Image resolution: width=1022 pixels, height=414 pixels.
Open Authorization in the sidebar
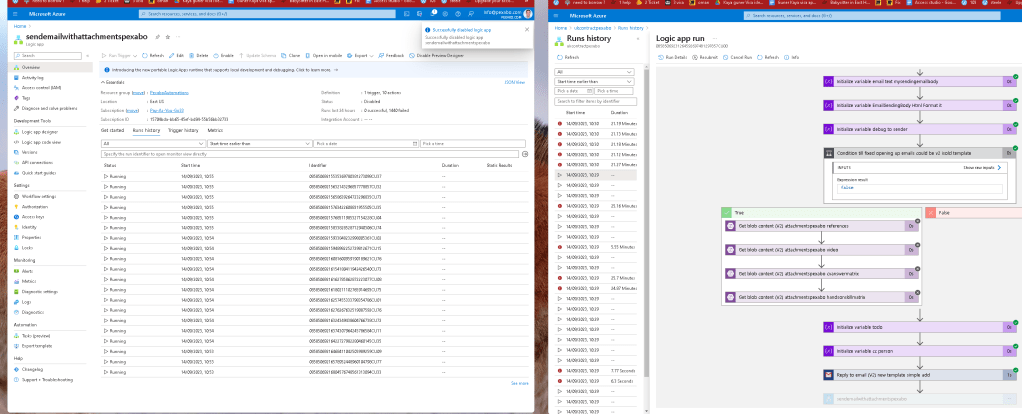point(35,207)
